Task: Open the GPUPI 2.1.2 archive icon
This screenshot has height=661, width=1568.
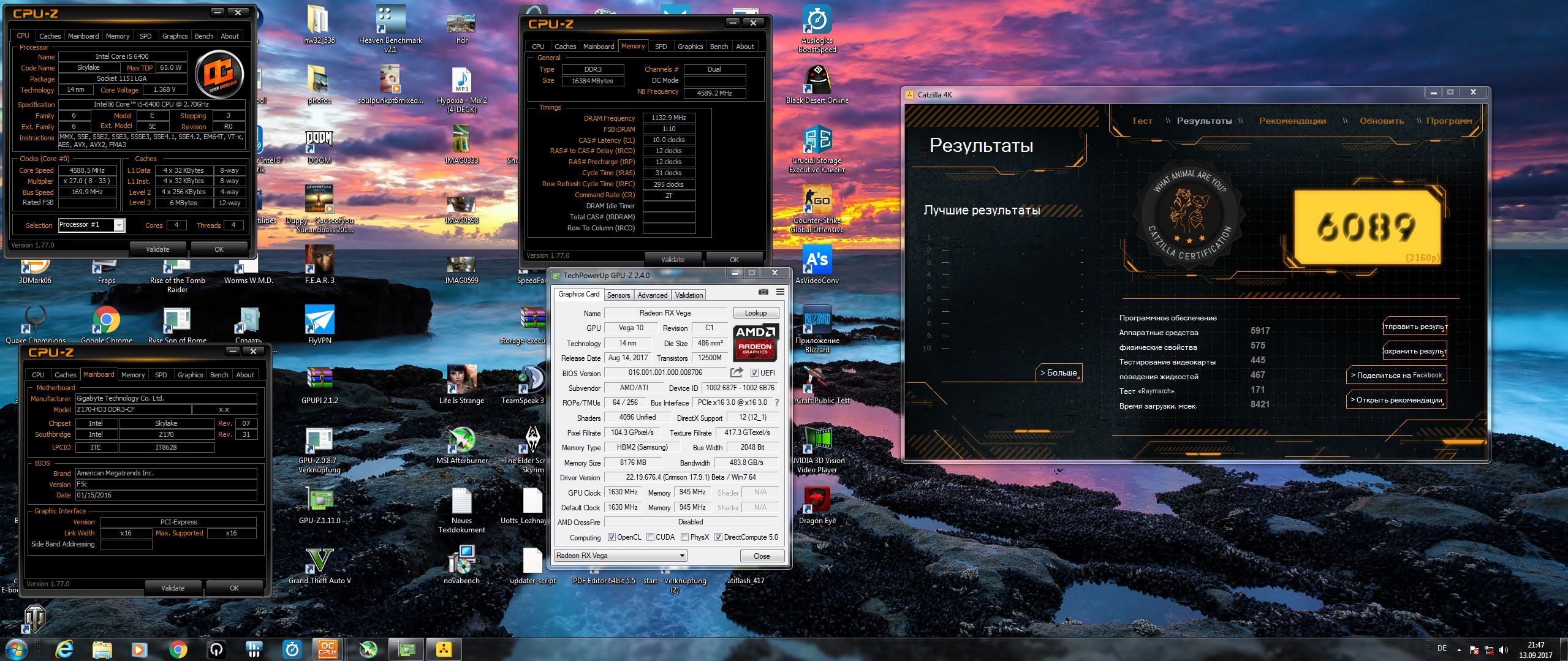Action: tap(319, 385)
